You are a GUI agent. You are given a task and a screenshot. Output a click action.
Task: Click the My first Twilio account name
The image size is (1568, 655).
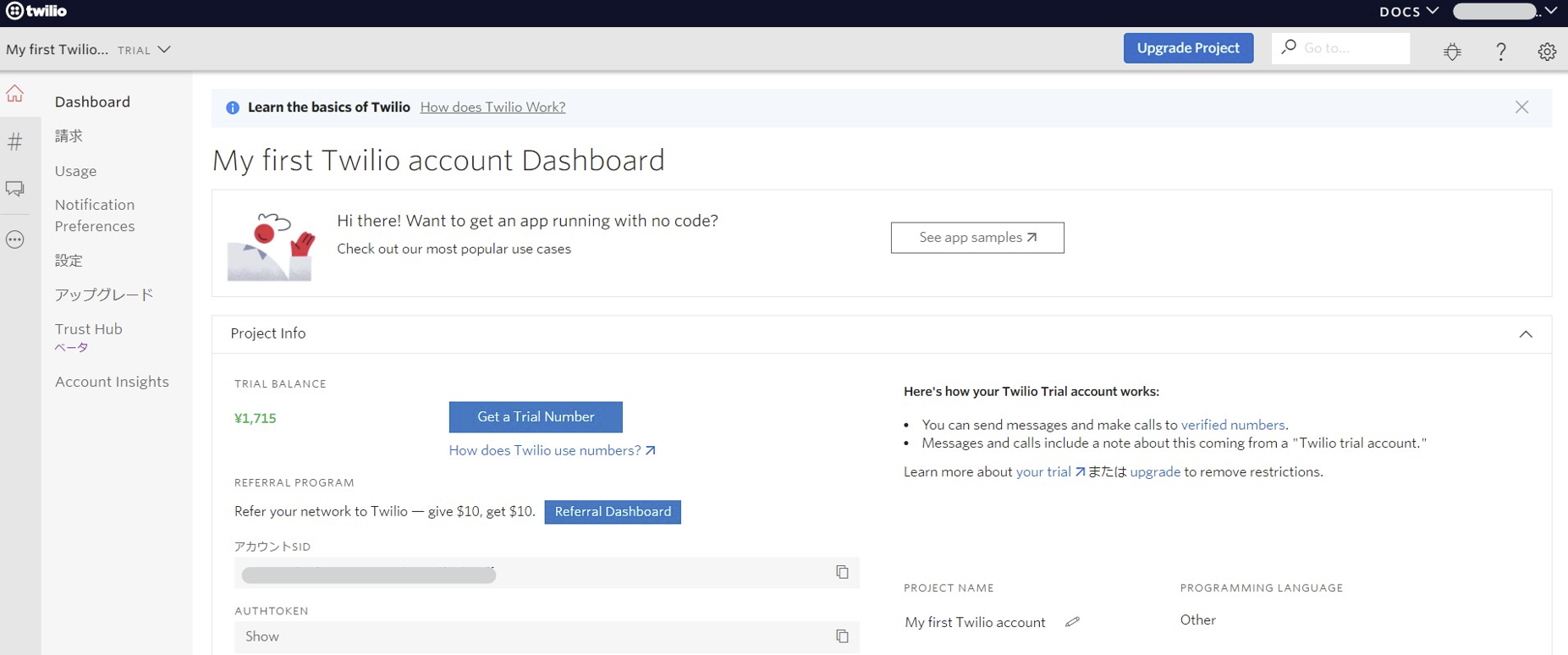[x=975, y=622]
